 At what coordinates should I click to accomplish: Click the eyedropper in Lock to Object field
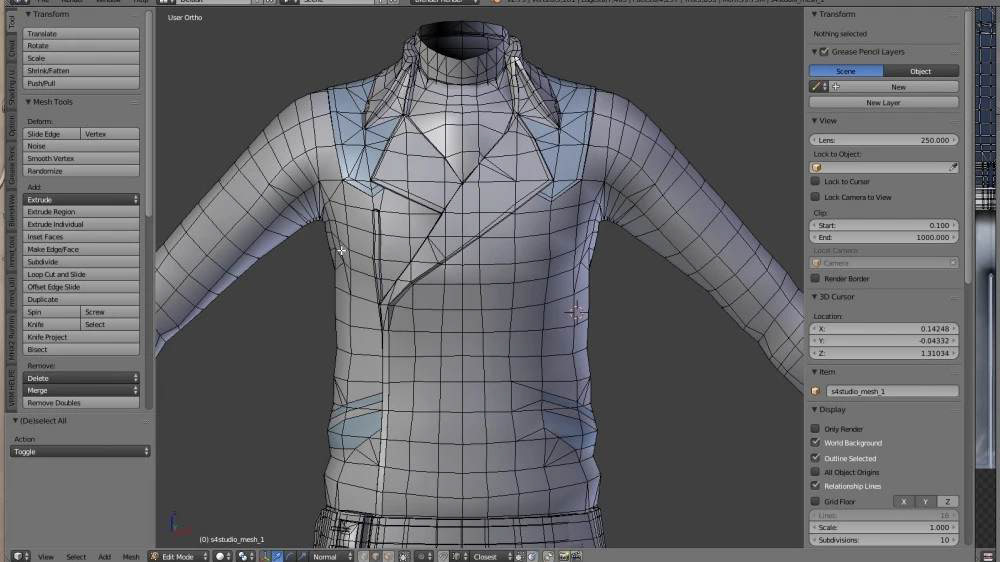coord(953,167)
